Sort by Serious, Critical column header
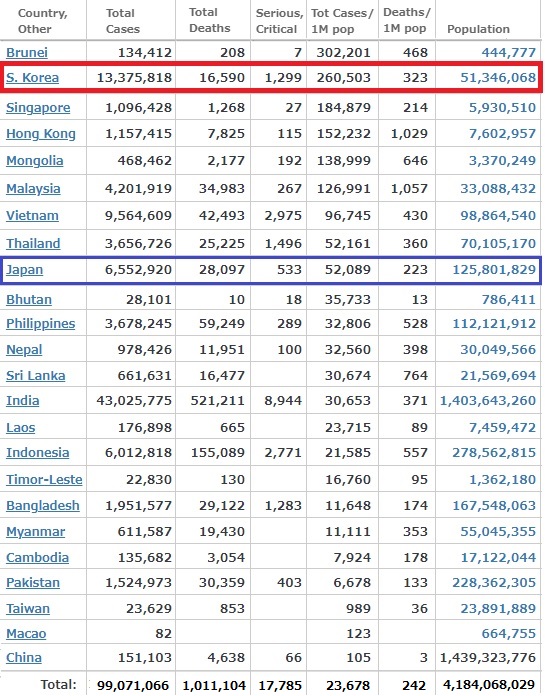 279,21
